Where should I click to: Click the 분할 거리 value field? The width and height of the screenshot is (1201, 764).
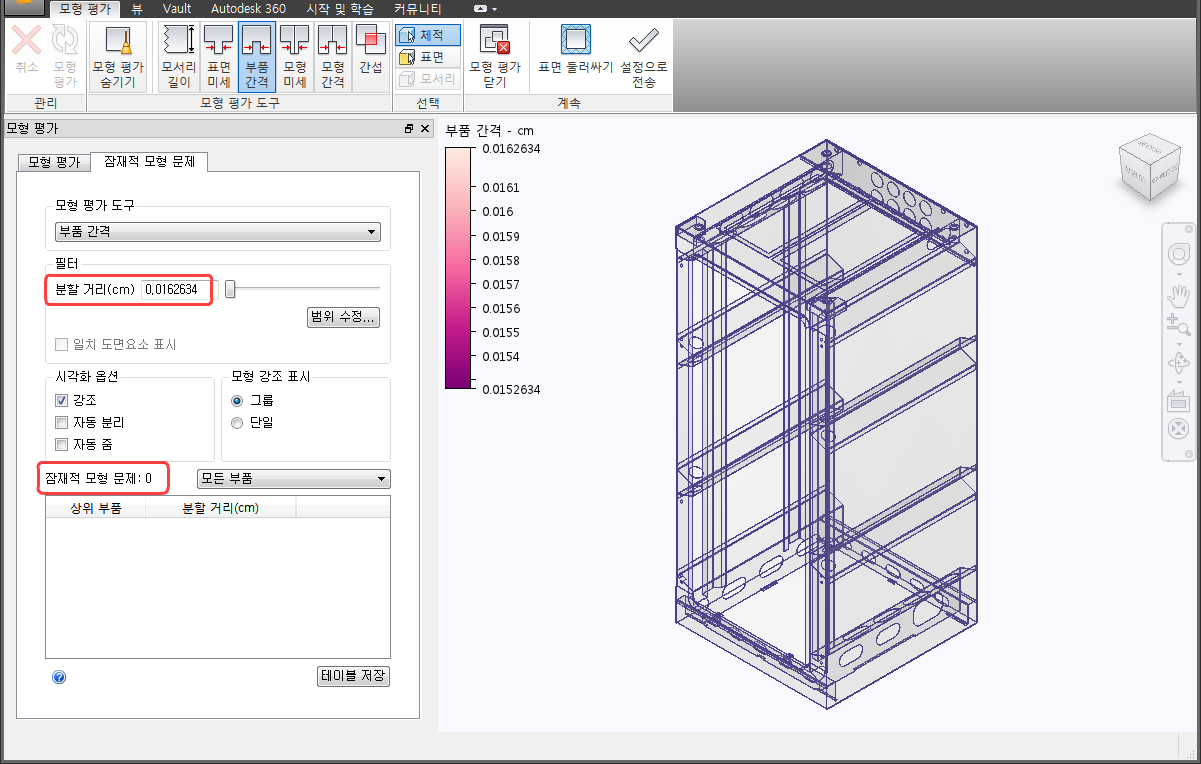(177, 289)
